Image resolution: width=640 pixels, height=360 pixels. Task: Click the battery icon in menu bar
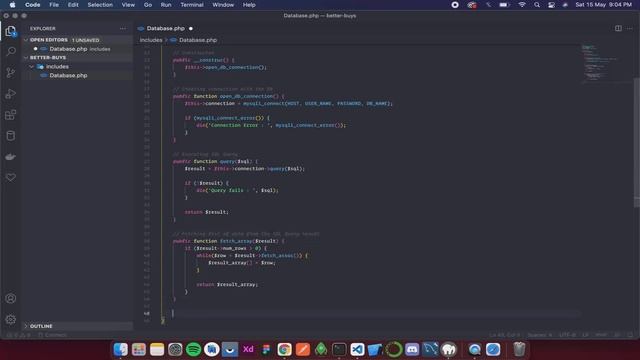[504, 5]
